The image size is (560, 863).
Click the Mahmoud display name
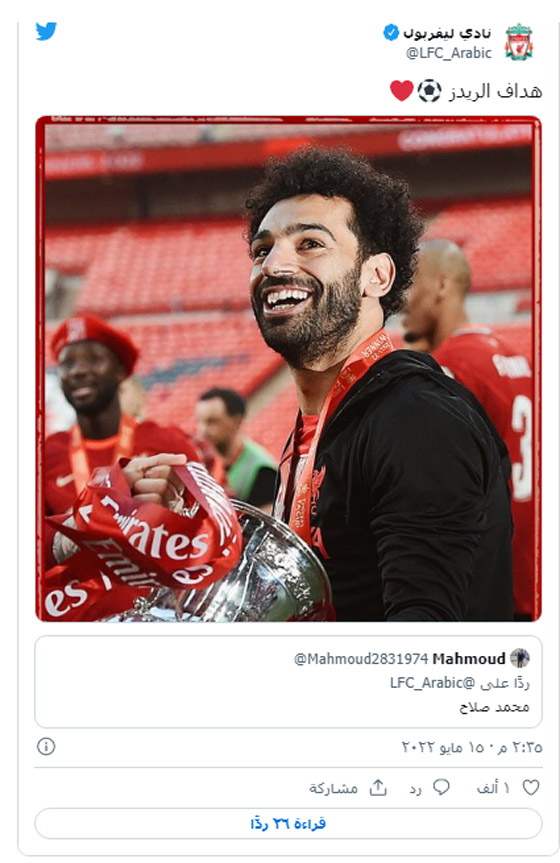coord(469,659)
